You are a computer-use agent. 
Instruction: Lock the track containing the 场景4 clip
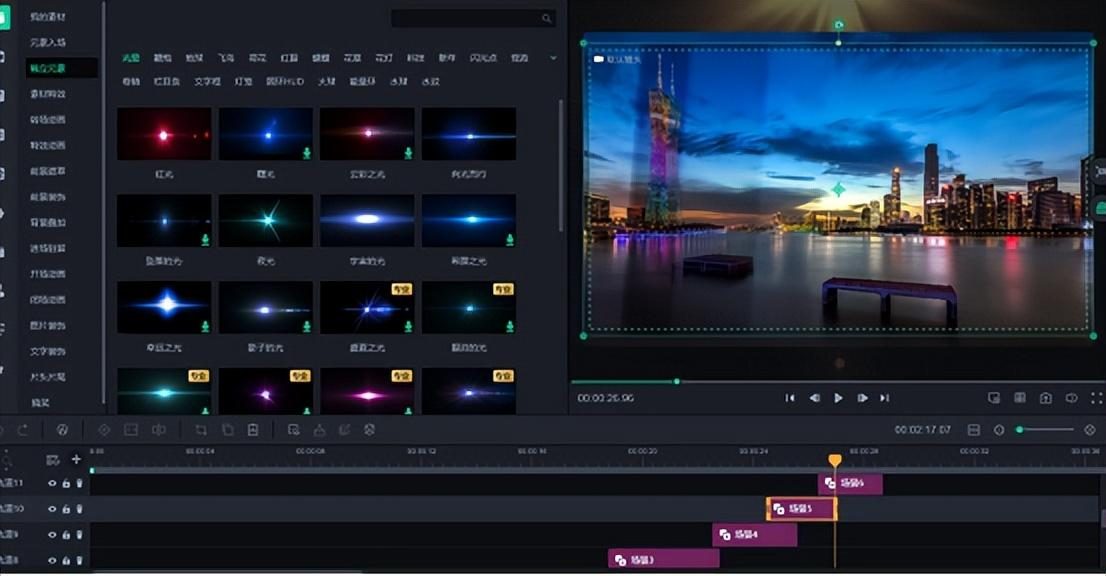coord(66,534)
